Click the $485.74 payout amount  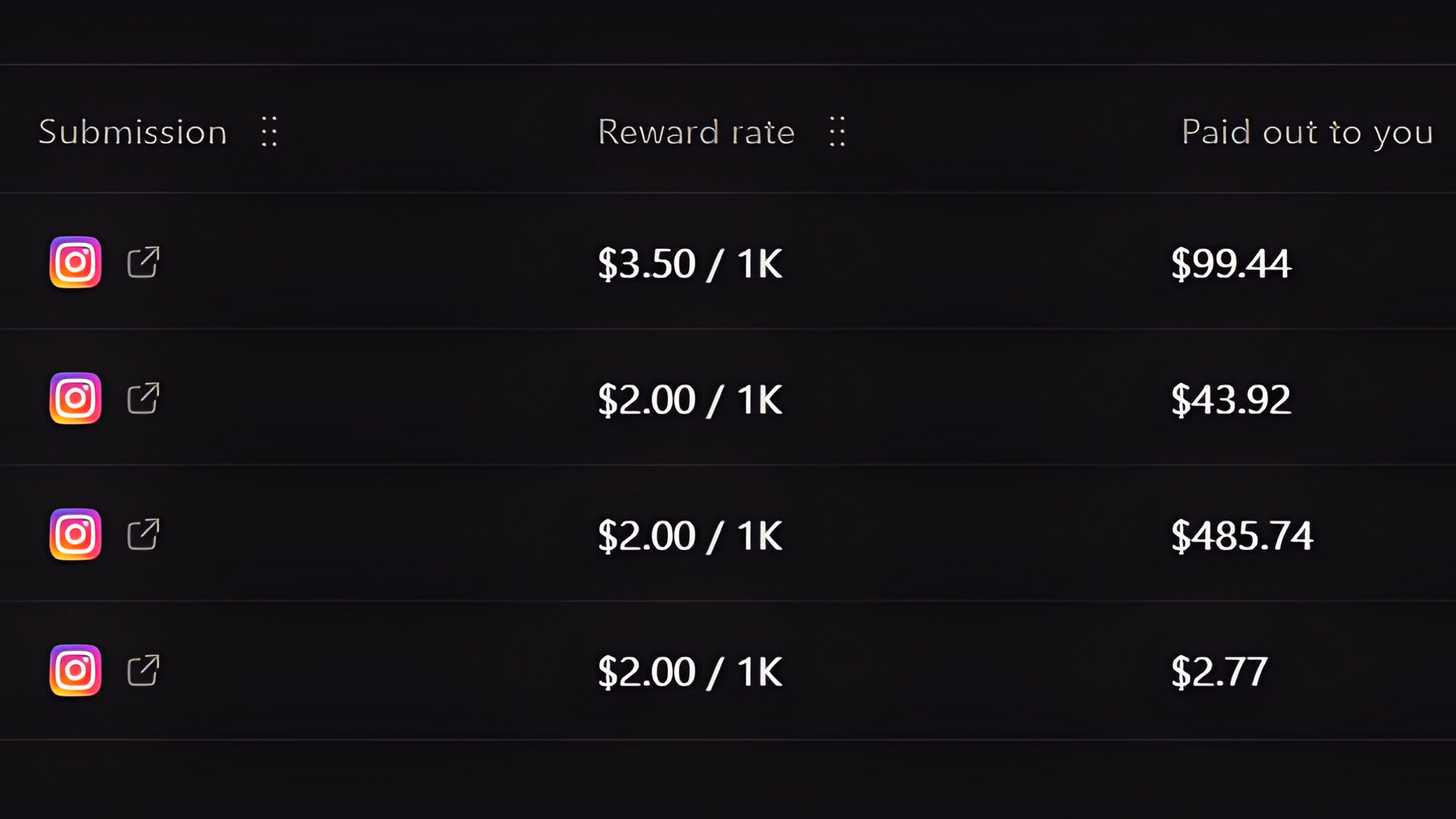1241,536
